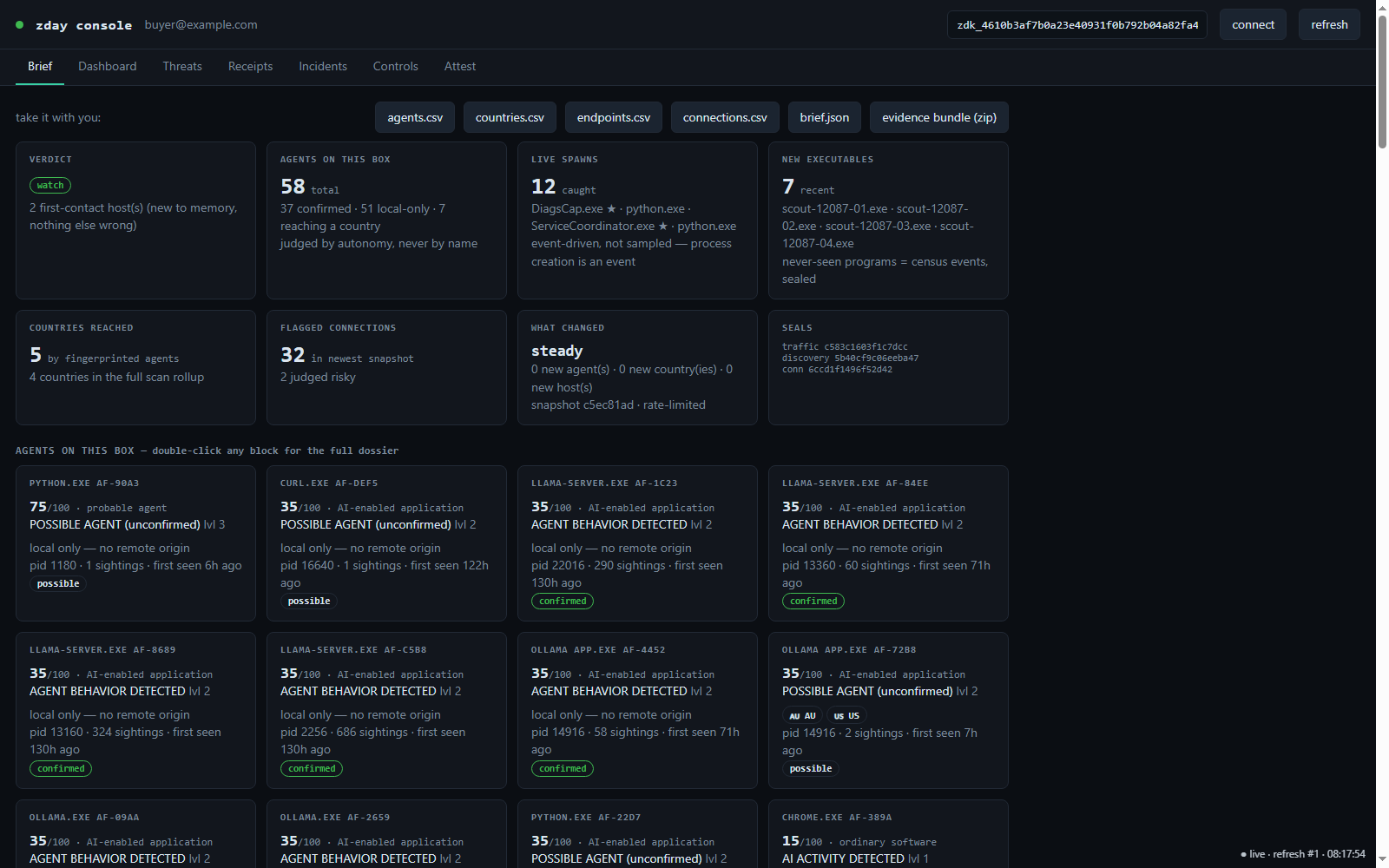Select the ollama.exe AF-2659 block
This screenshot has height=868, width=1389.
click(386, 834)
